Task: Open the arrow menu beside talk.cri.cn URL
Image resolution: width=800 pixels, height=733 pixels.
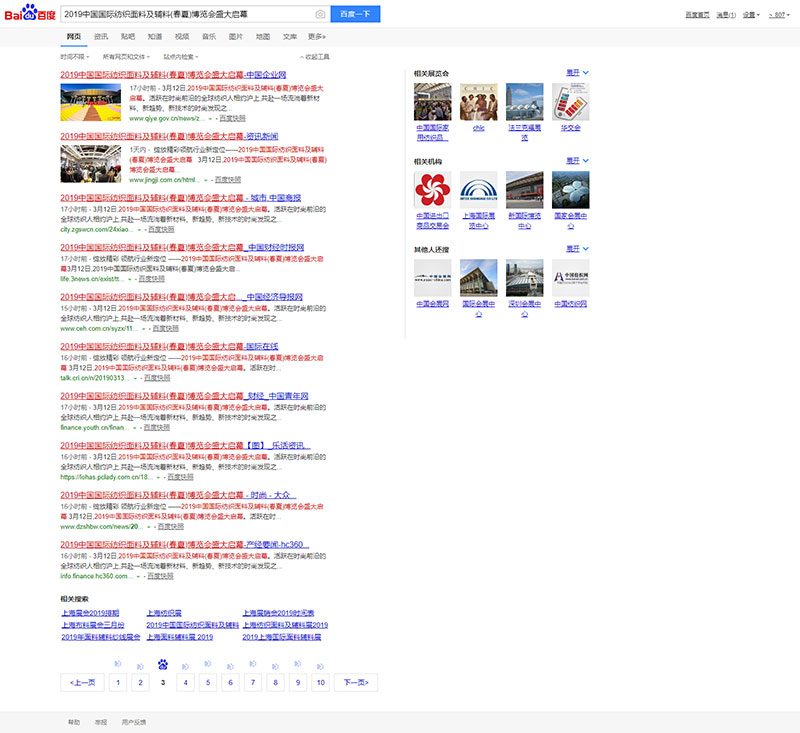Action: pyautogui.click(x=135, y=378)
